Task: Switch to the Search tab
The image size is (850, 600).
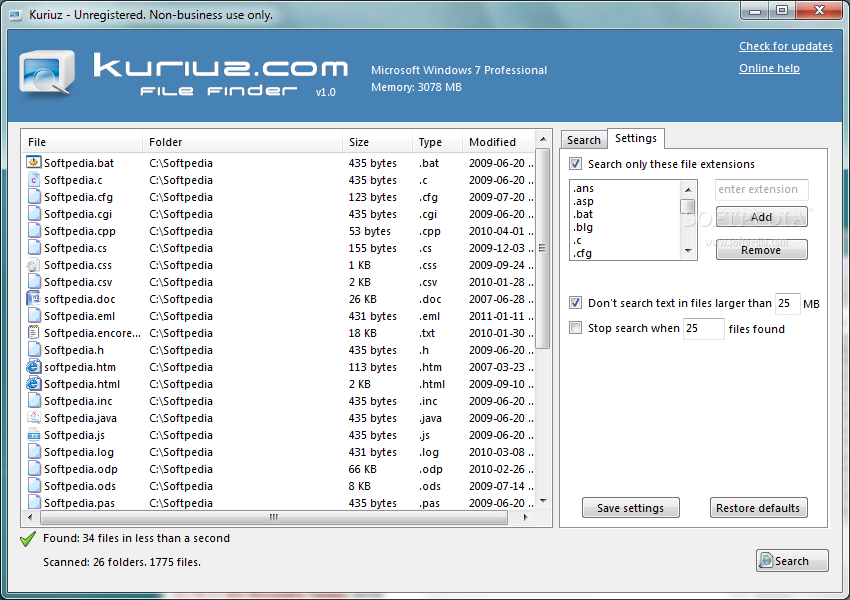Action: [x=584, y=140]
